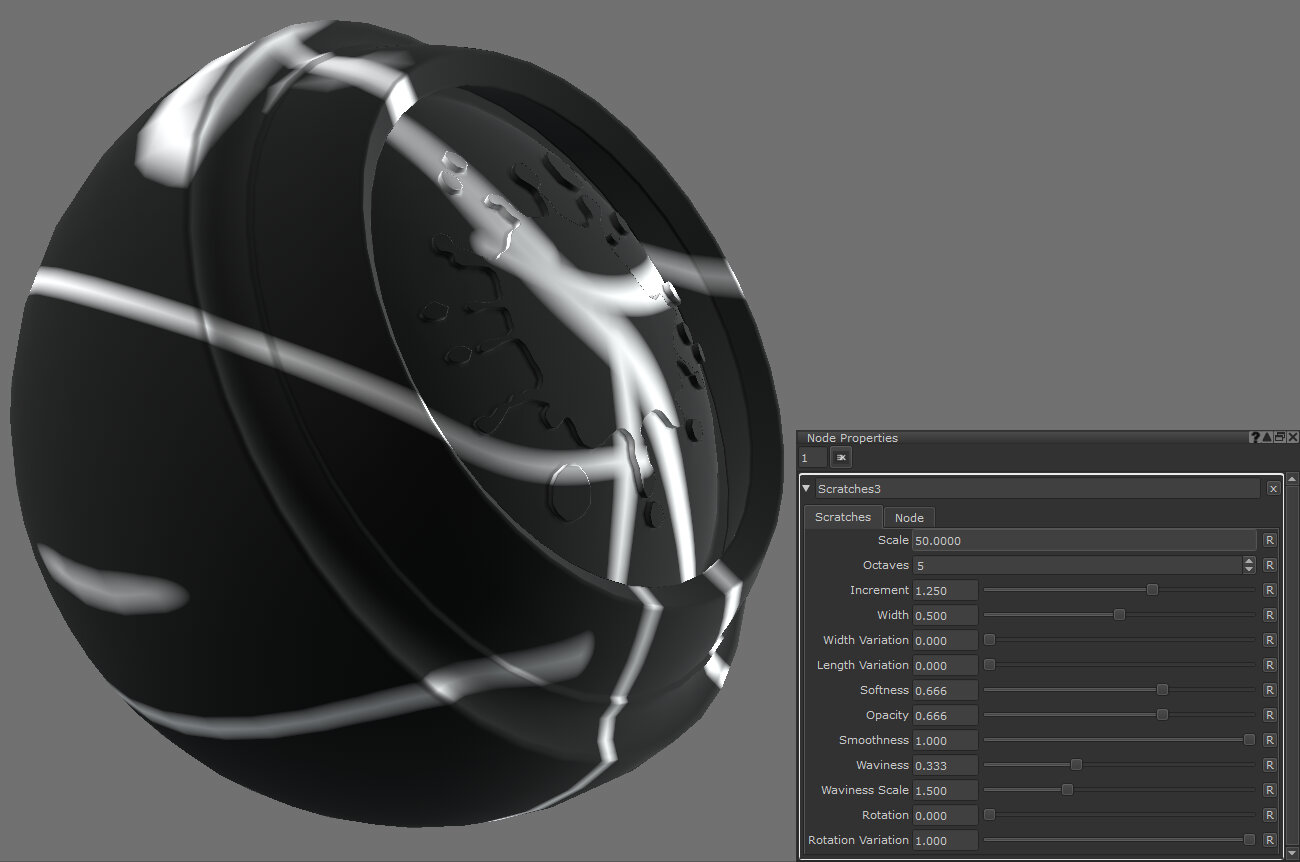
Task: Switch to the Node tab
Action: coord(909,517)
